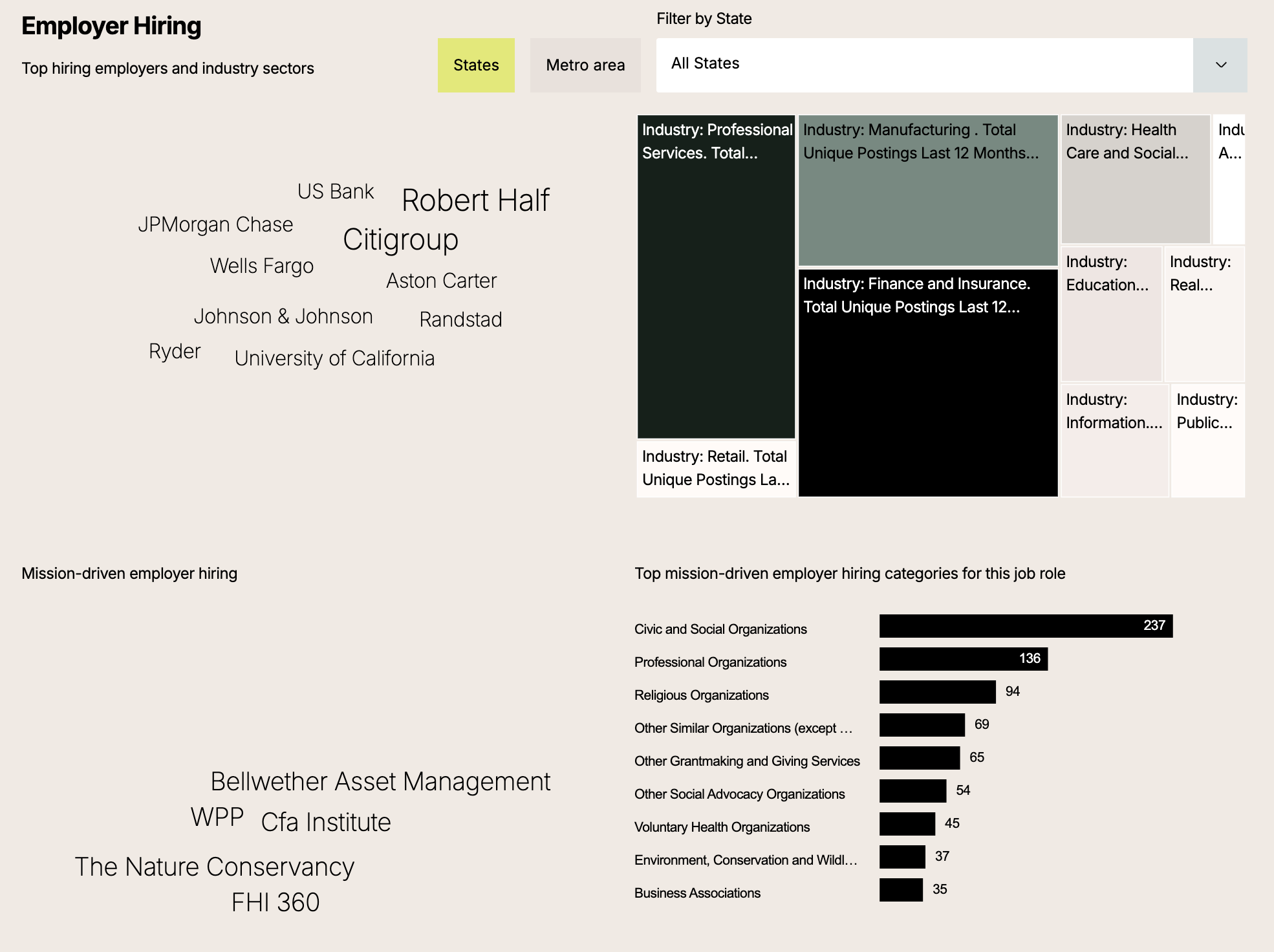Select the Professional Organizations bar showing 136

(963, 659)
